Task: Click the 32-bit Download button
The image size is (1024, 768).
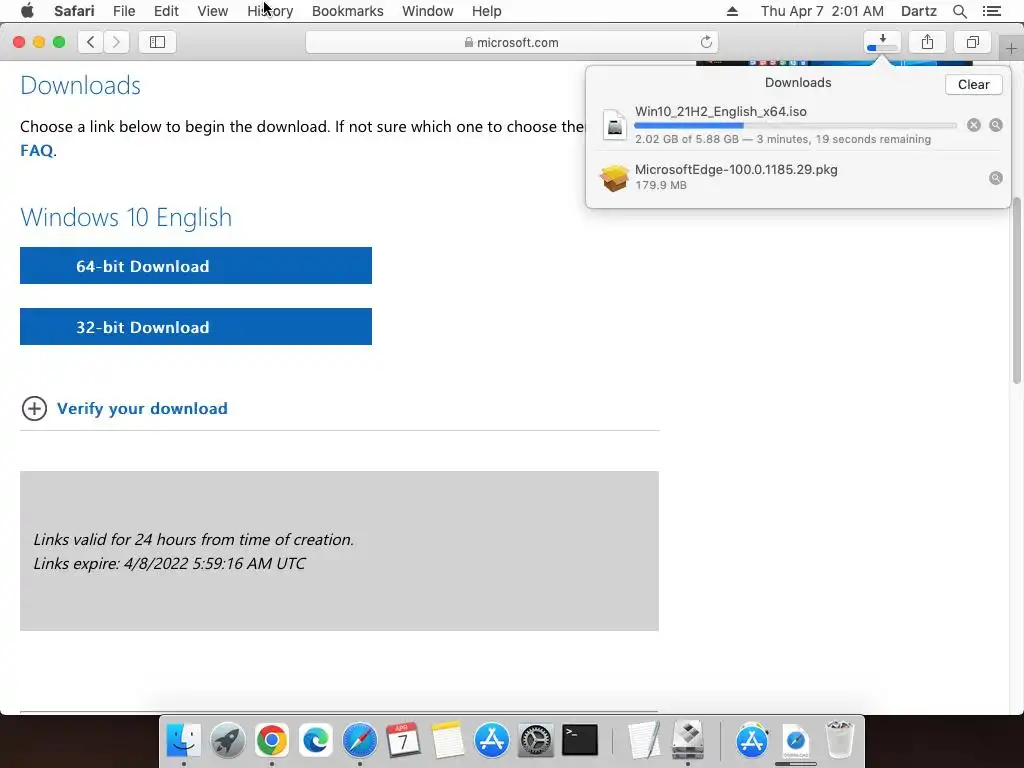Action: click(196, 327)
